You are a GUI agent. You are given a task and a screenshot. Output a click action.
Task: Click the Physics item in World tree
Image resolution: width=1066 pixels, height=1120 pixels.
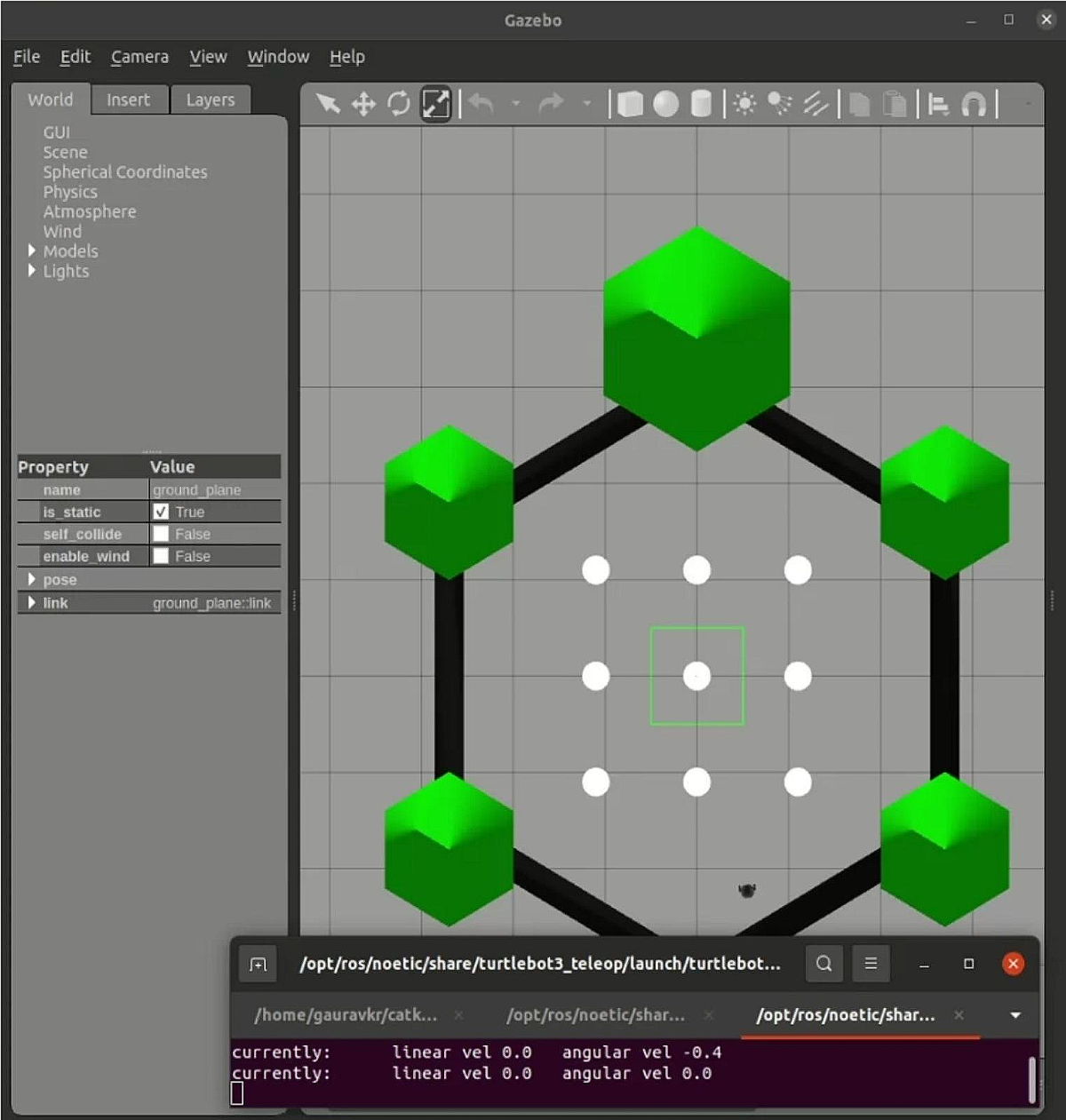coord(70,192)
